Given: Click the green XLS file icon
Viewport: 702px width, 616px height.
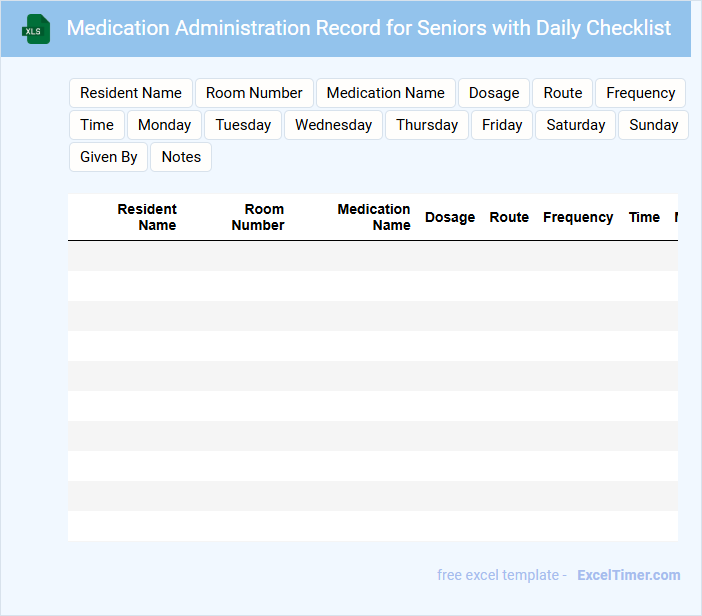Looking at the screenshot, I should click(36, 29).
